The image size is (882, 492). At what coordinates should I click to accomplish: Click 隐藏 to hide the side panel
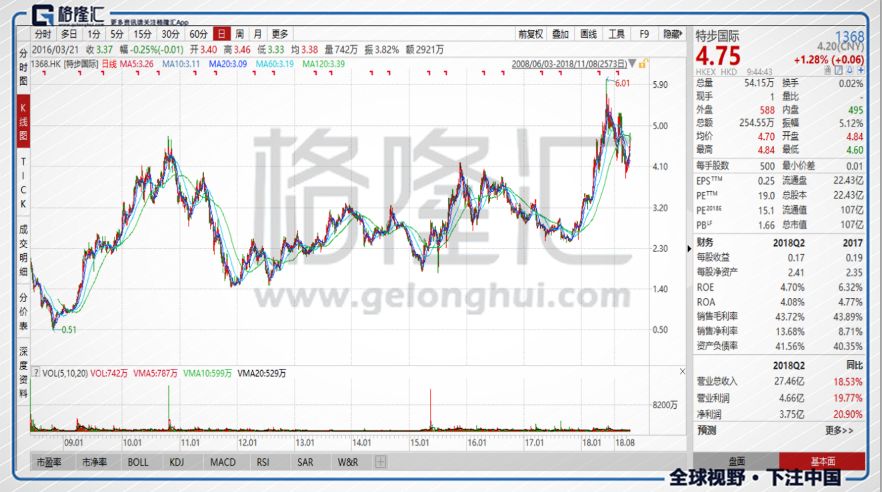[x=673, y=34]
